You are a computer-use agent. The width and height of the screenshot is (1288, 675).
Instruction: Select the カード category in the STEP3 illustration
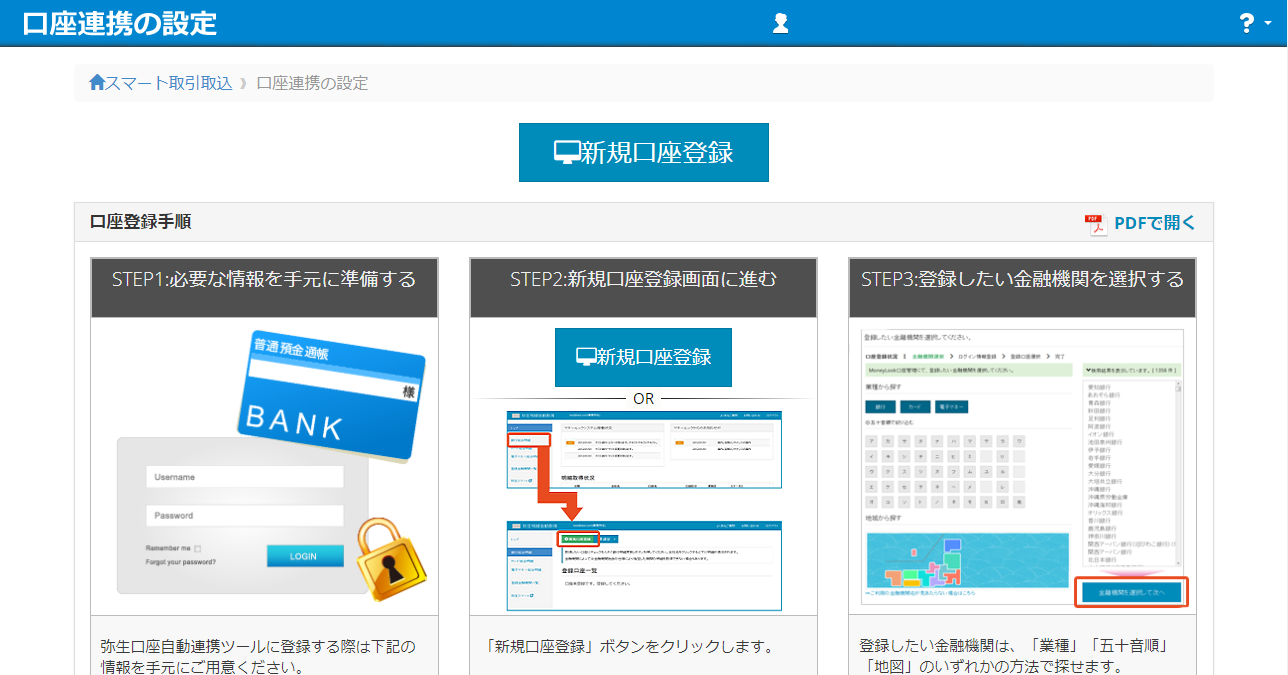[914, 407]
